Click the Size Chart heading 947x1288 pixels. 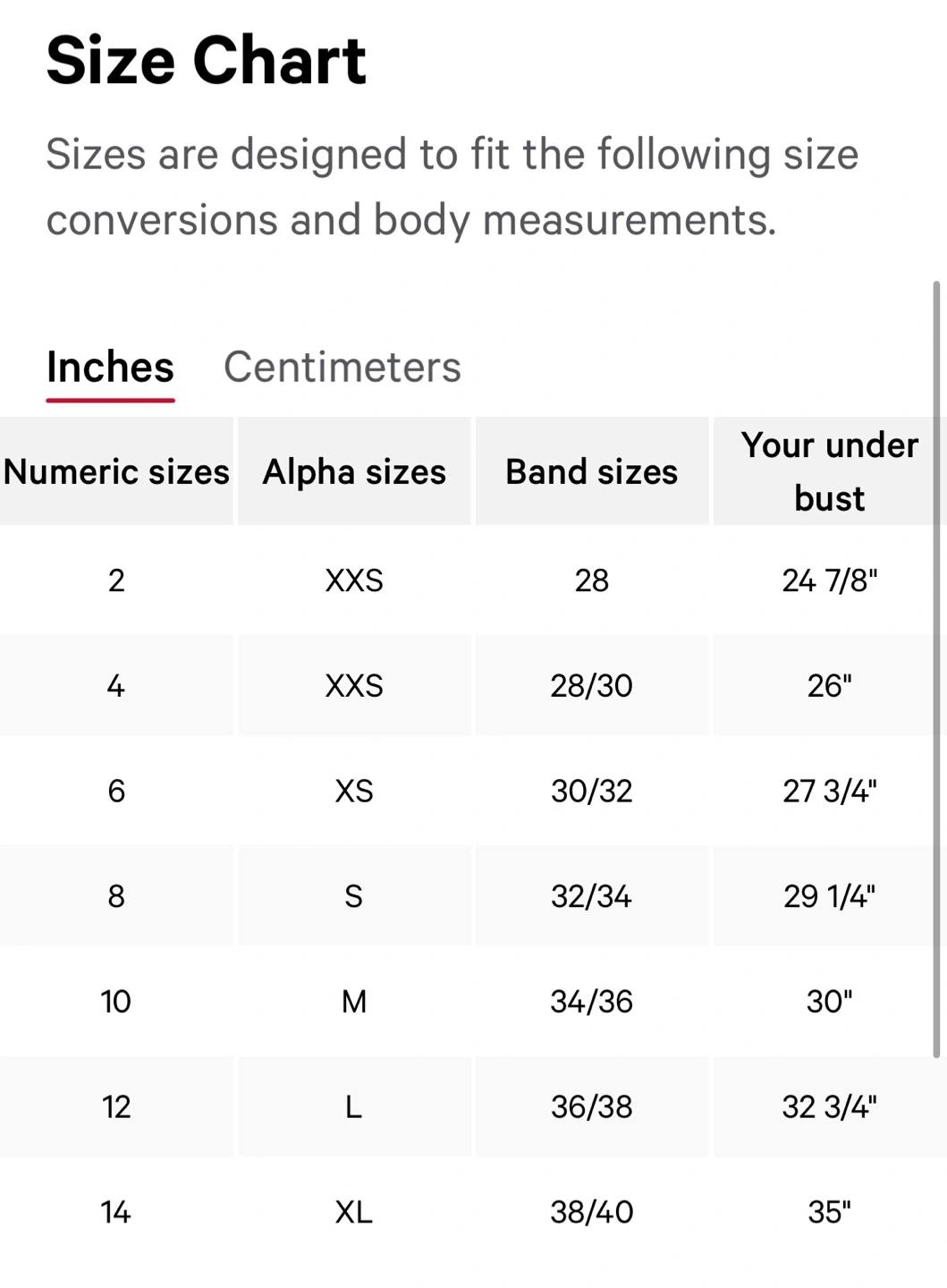[206, 61]
